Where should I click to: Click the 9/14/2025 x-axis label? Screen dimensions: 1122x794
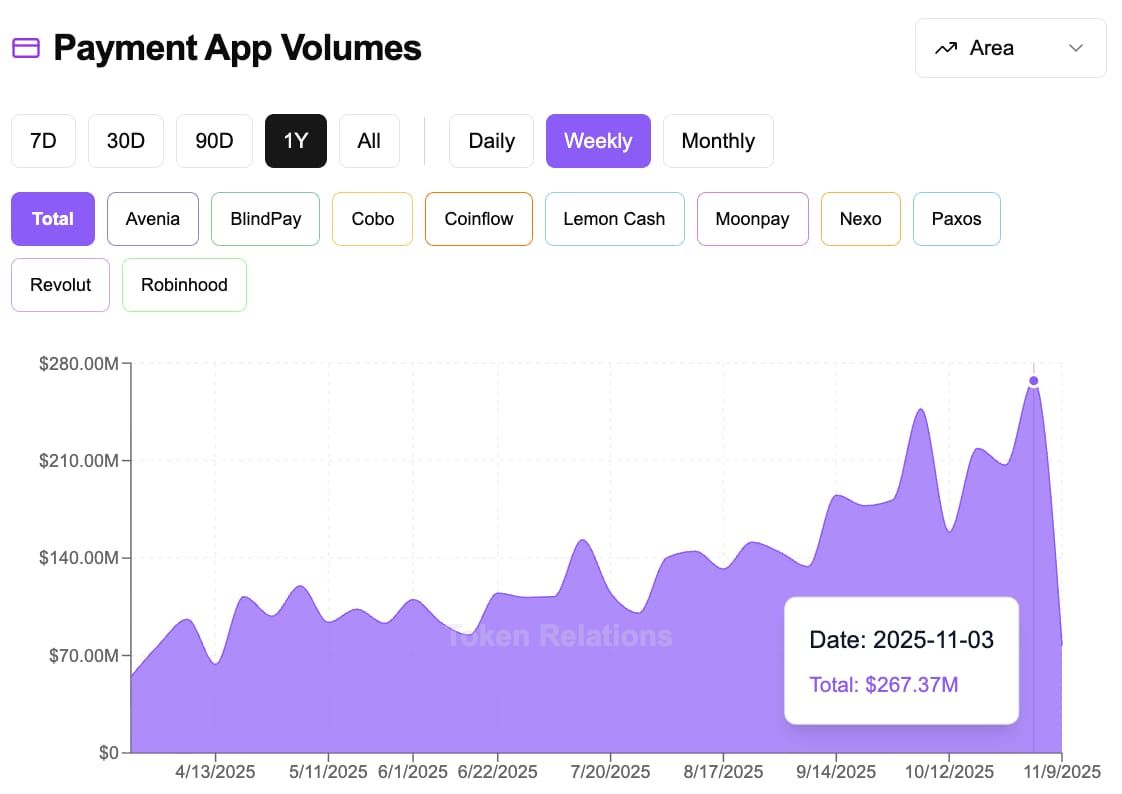[x=836, y=772]
